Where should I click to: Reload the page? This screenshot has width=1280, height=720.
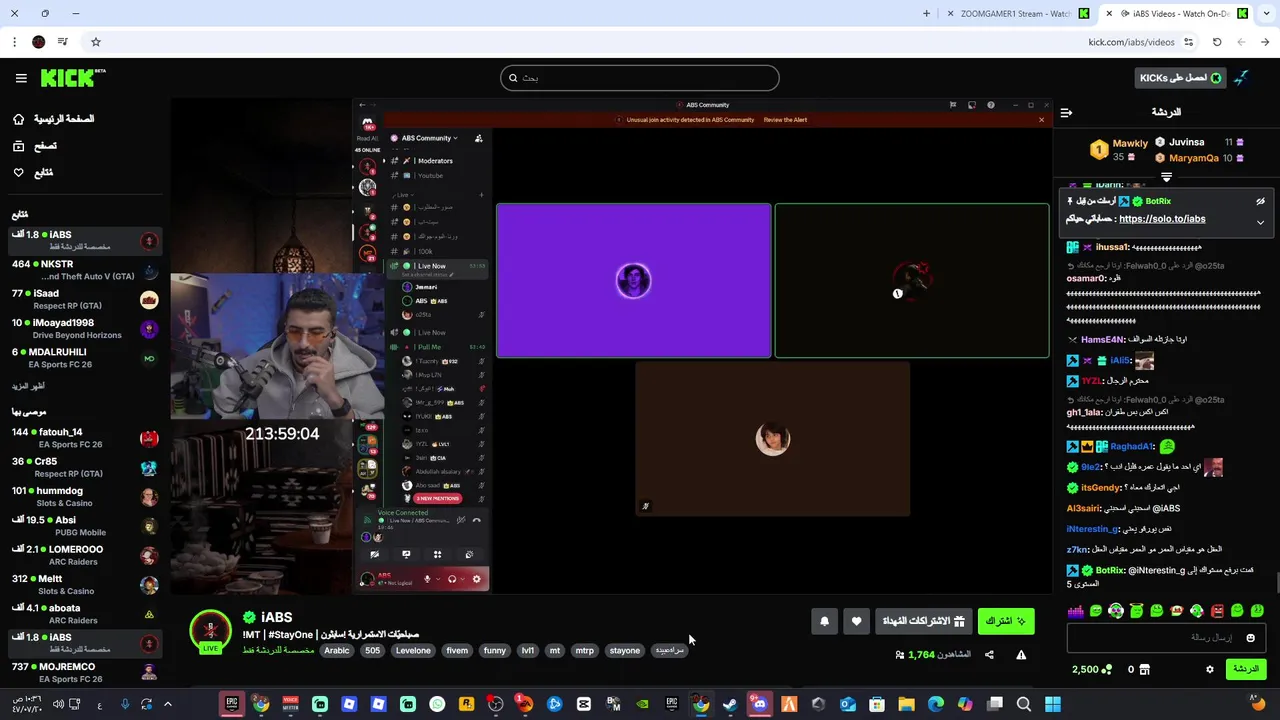click(1217, 42)
